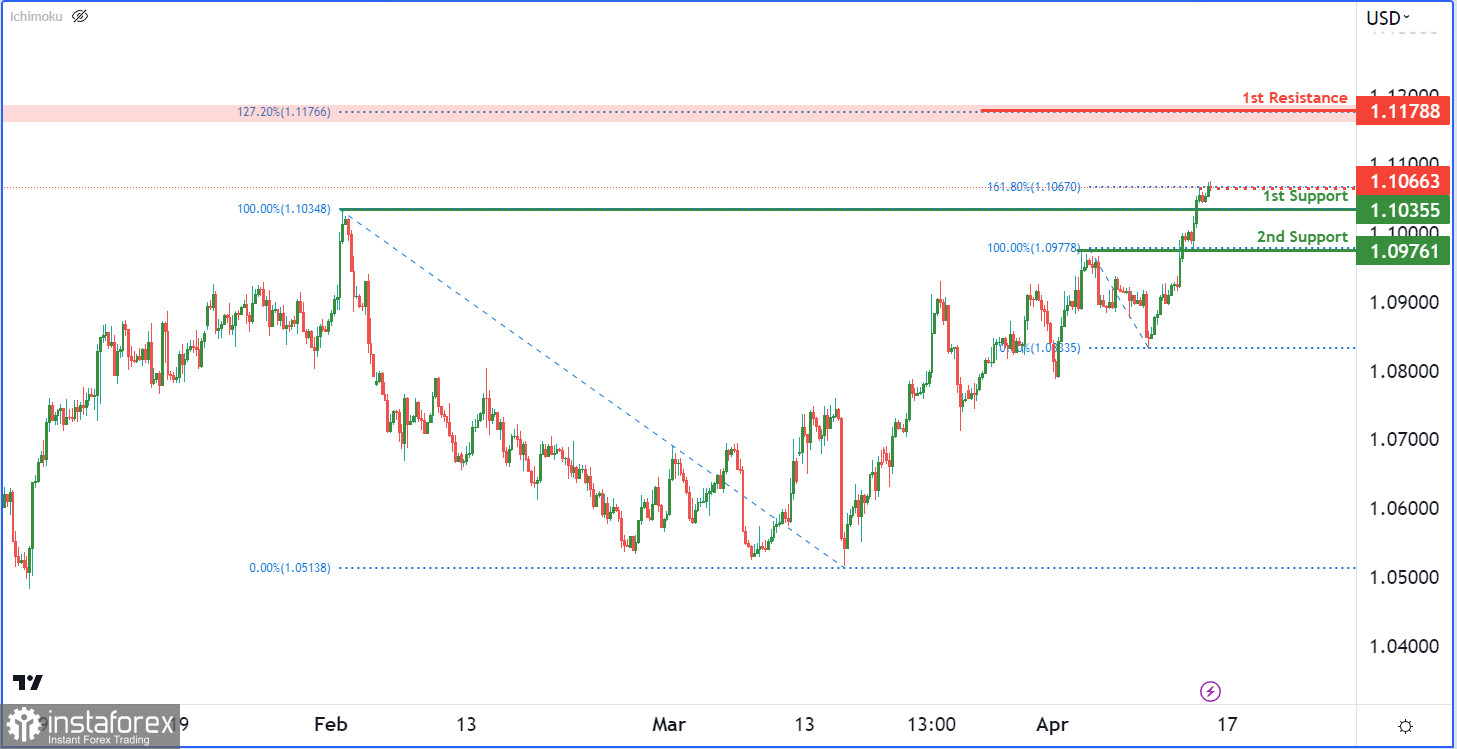
Task: Click the 1st Resistance line label
Action: (1294, 98)
